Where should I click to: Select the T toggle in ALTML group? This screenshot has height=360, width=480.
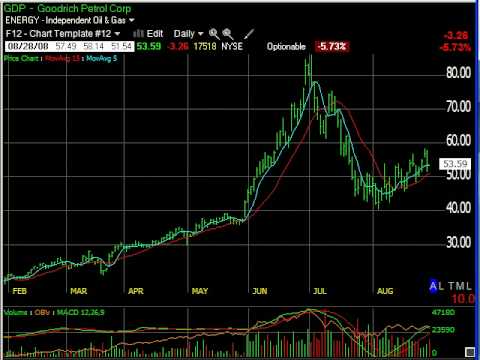(452, 286)
